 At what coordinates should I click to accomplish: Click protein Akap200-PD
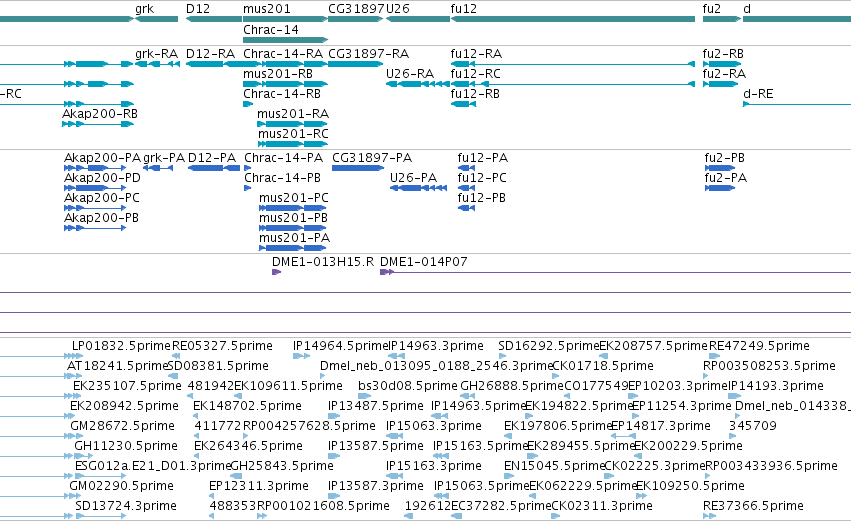(x=102, y=178)
